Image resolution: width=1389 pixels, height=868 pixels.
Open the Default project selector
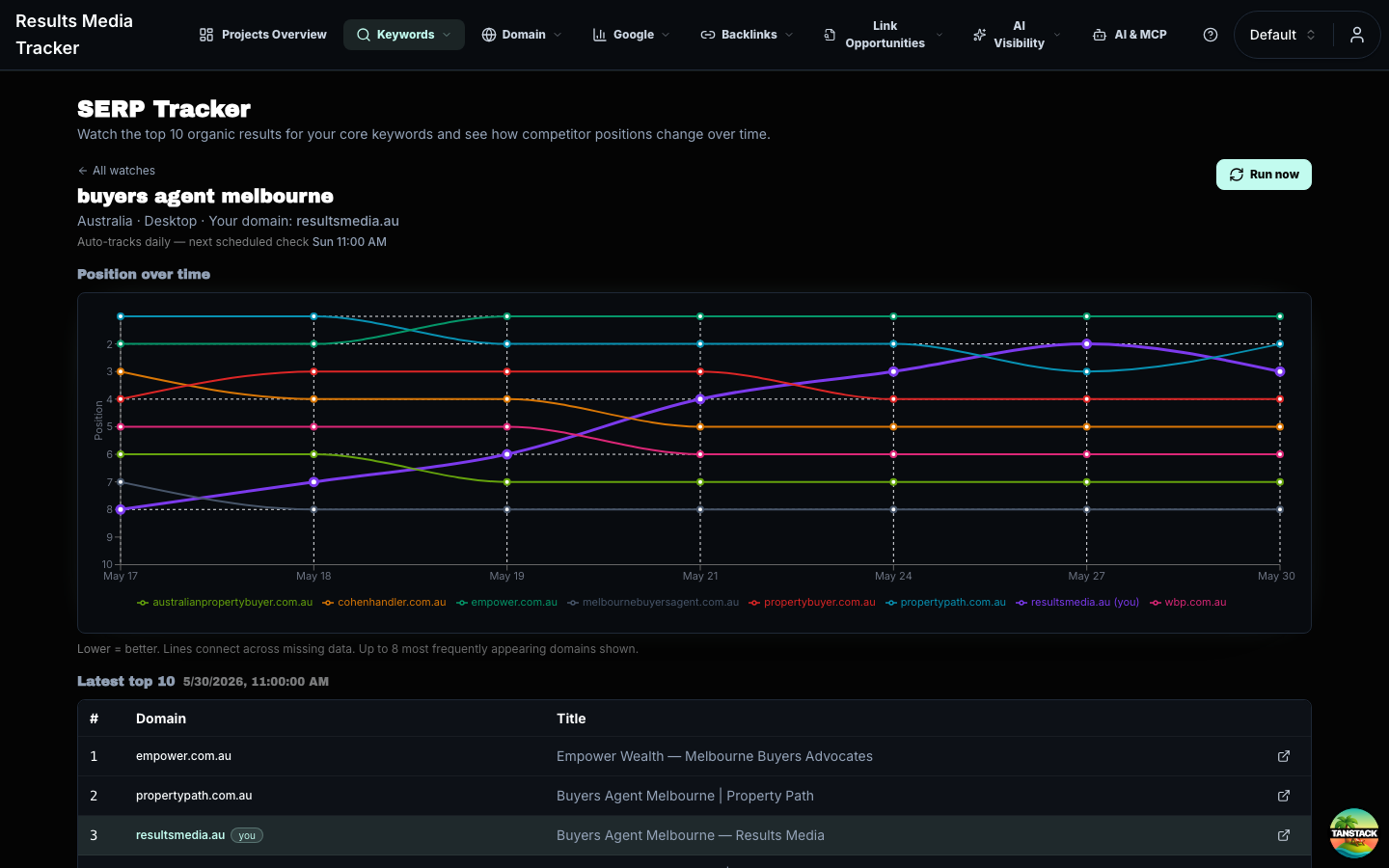pos(1282,35)
